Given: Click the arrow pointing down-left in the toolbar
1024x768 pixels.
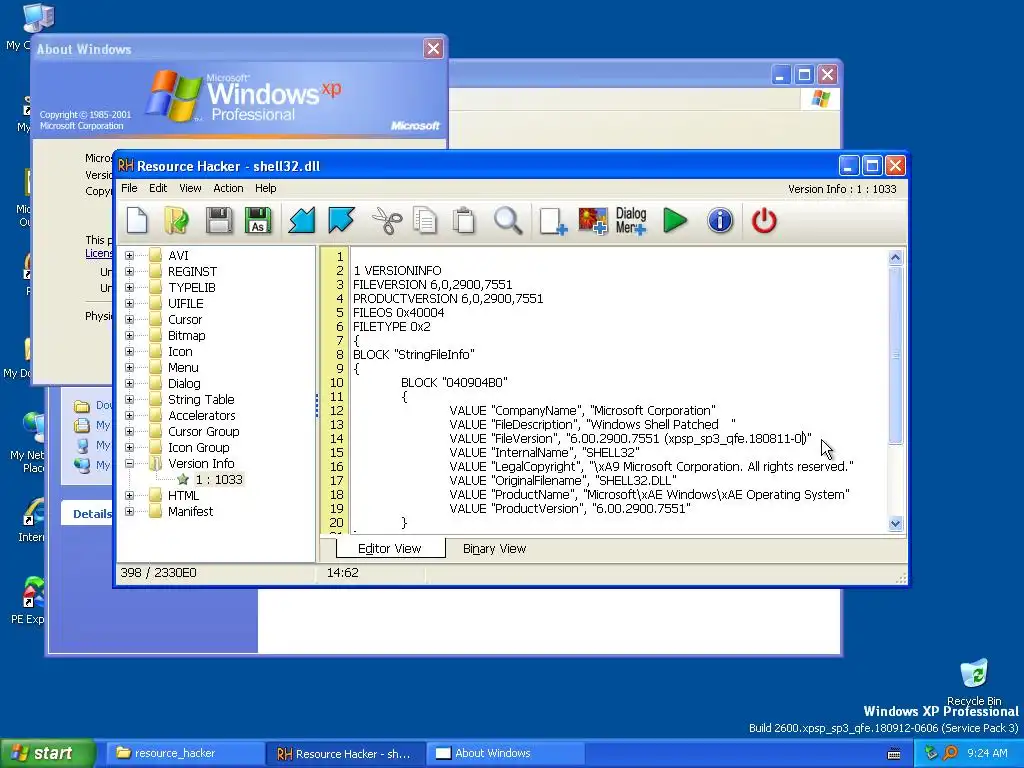Looking at the screenshot, I should (302, 220).
